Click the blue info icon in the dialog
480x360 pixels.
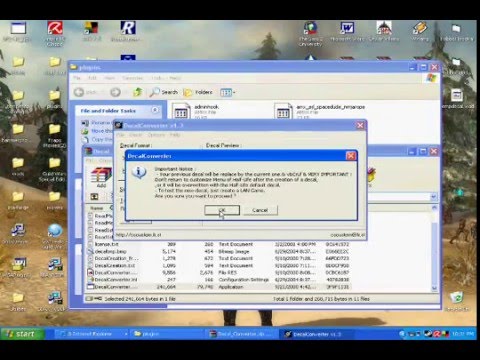pyautogui.click(x=139, y=172)
